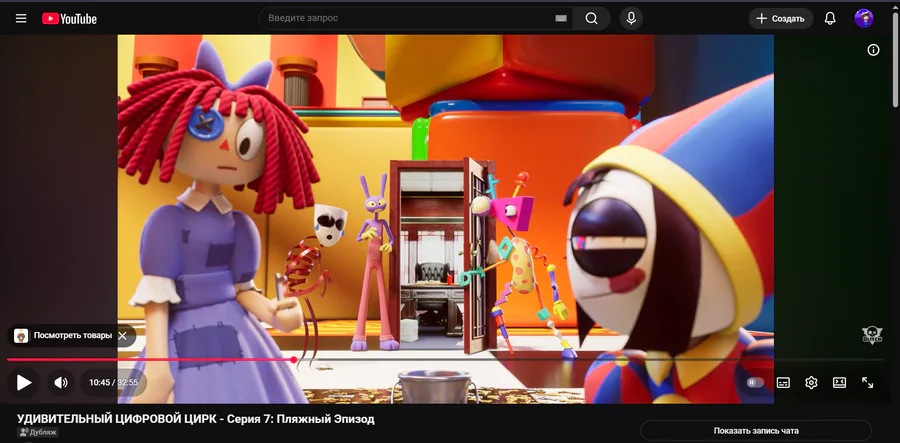900x443 pixels.
Task: Mute the video volume
Action: [x=61, y=383]
